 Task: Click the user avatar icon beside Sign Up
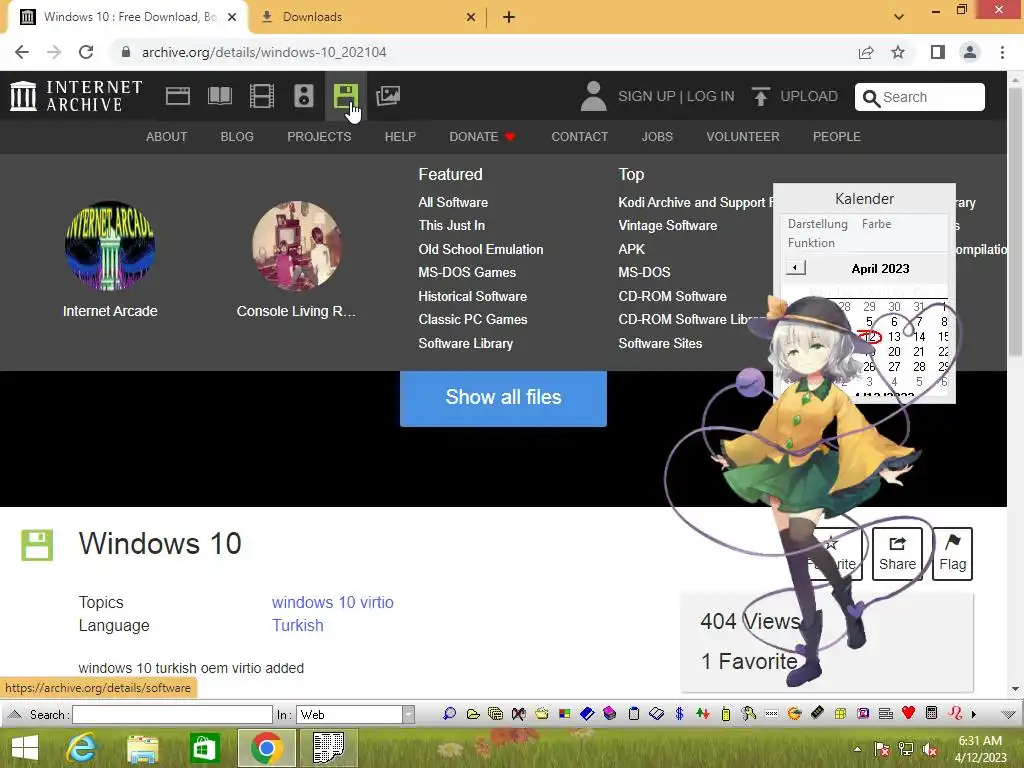(x=594, y=96)
